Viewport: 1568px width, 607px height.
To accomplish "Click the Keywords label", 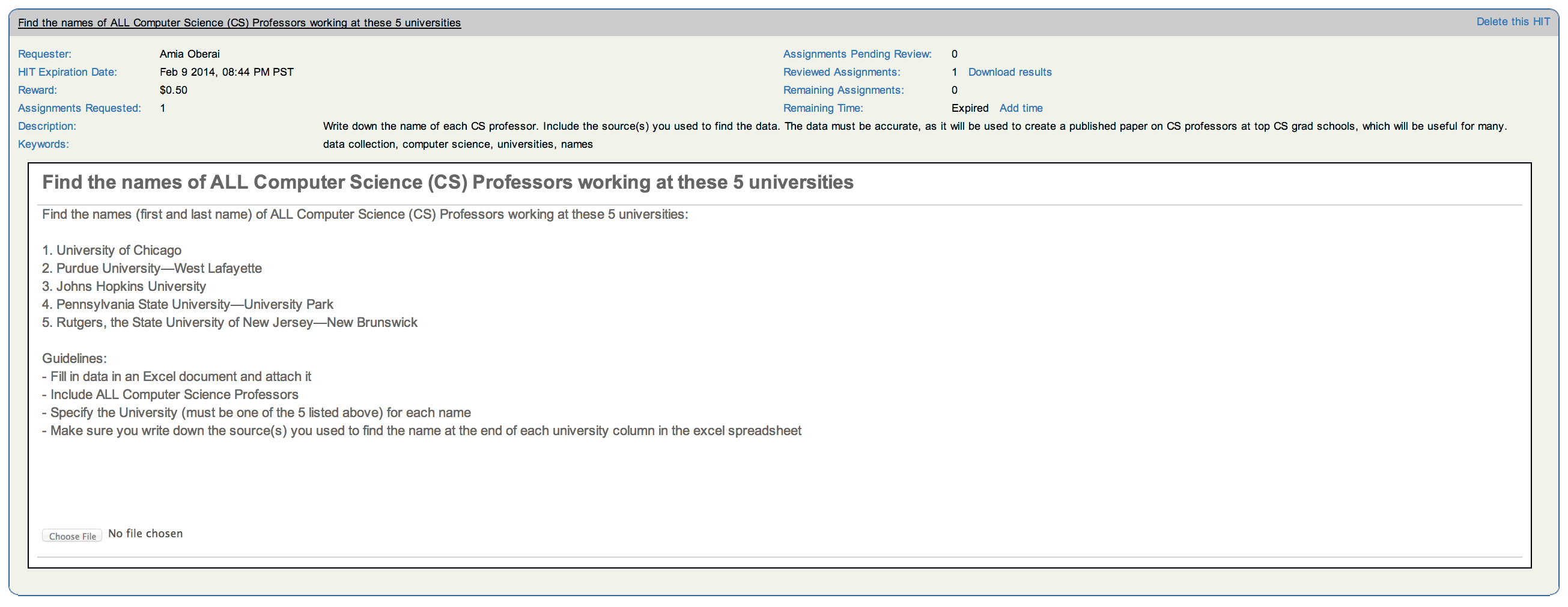I will [43, 144].
